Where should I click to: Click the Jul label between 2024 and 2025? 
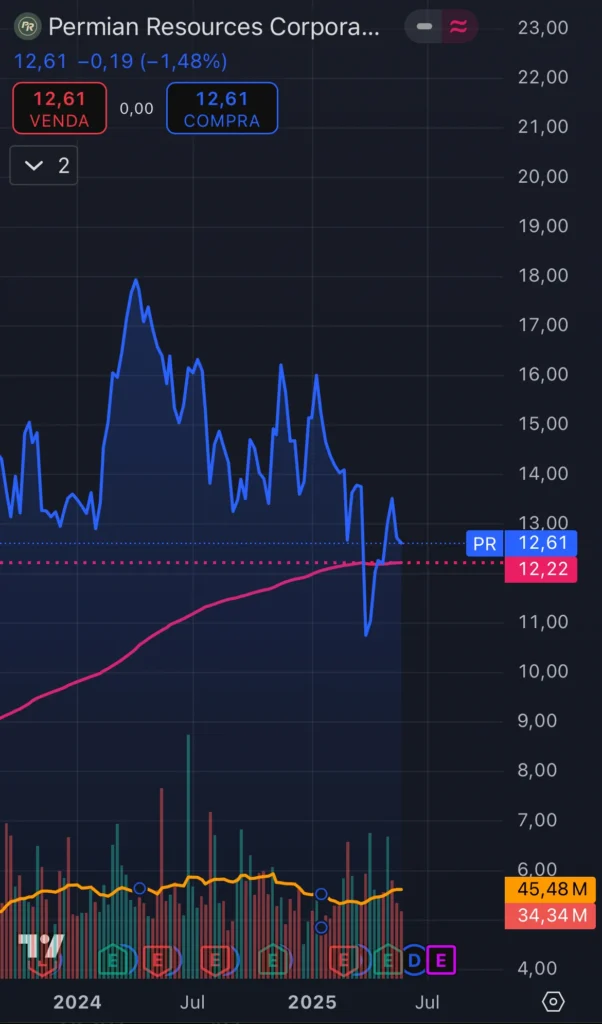[193, 1002]
